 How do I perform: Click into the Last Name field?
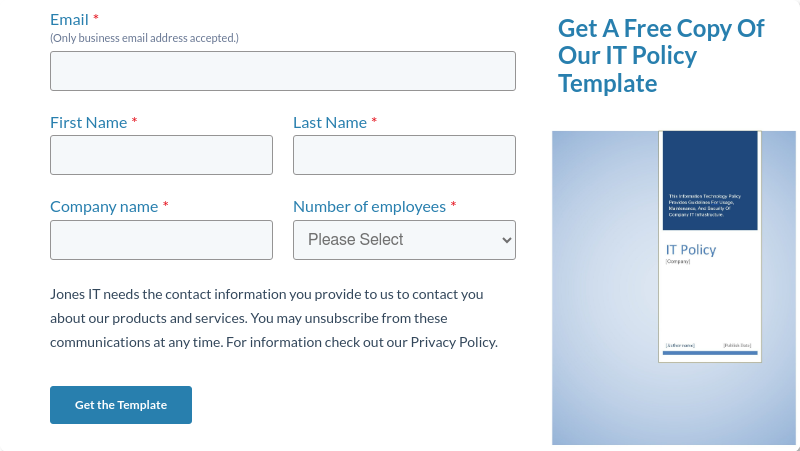coord(404,155)
